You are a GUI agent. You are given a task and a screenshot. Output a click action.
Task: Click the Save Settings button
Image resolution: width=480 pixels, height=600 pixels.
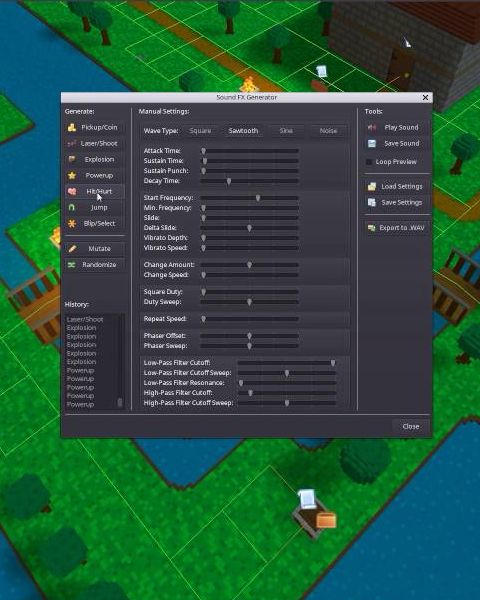[x=397, y=202]
